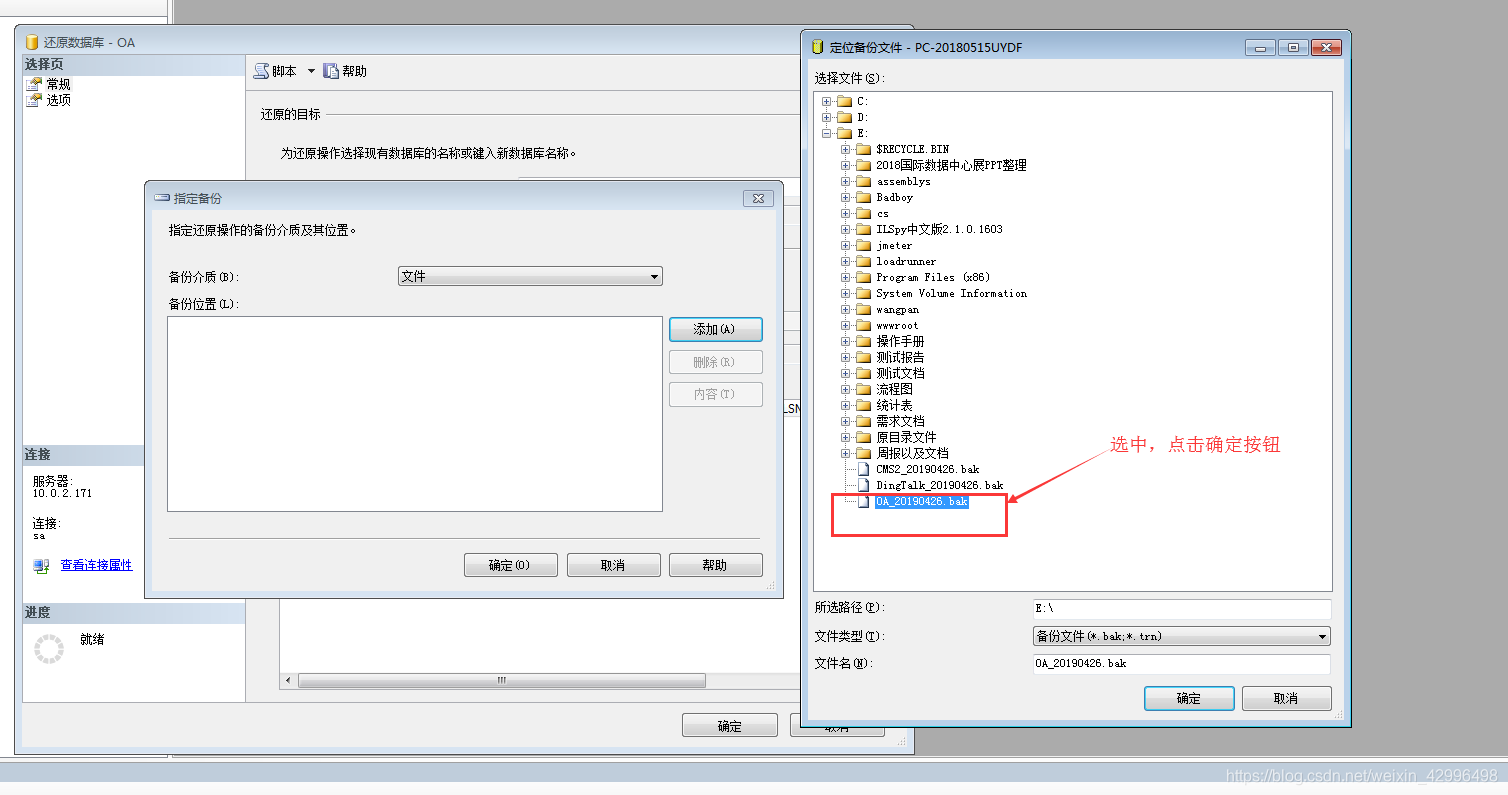Click the wangpan folder icon

pyautogui.click(x=863, y=309)
